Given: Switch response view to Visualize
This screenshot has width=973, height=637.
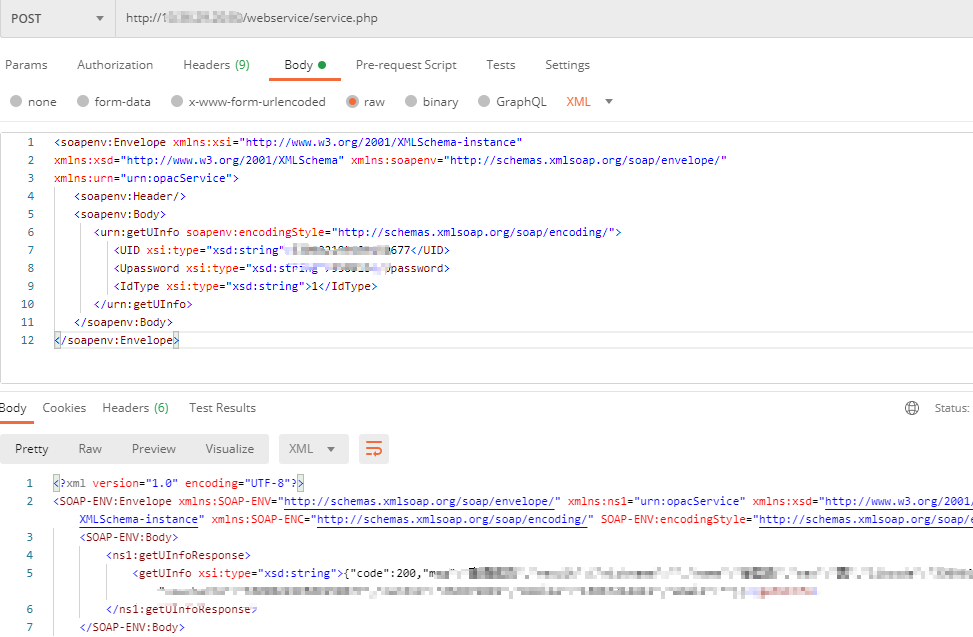Looking at the screenshot, I should point(230,449).
